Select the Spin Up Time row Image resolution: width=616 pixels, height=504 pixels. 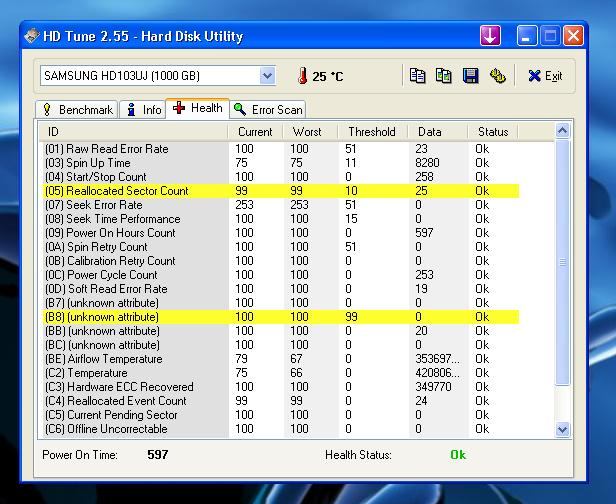point(281,163)
